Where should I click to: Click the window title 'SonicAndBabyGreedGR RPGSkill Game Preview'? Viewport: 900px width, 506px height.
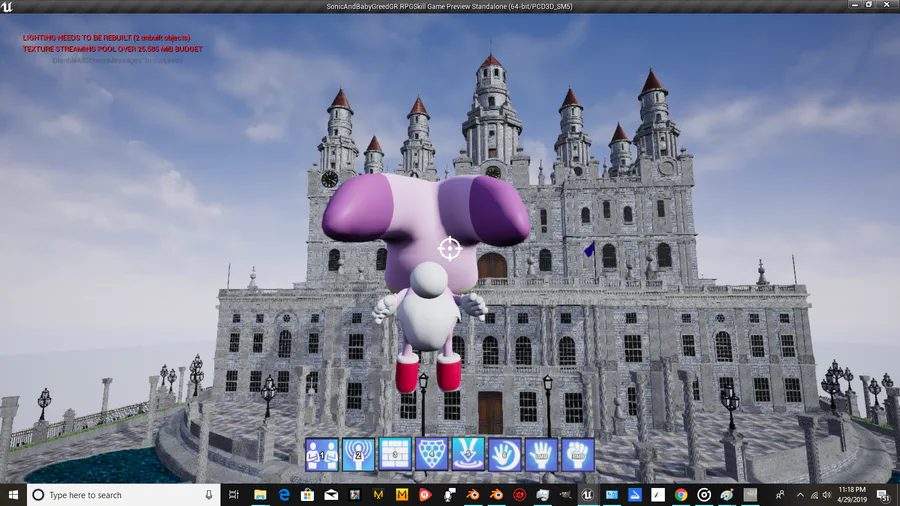click(x=449, y=7)
